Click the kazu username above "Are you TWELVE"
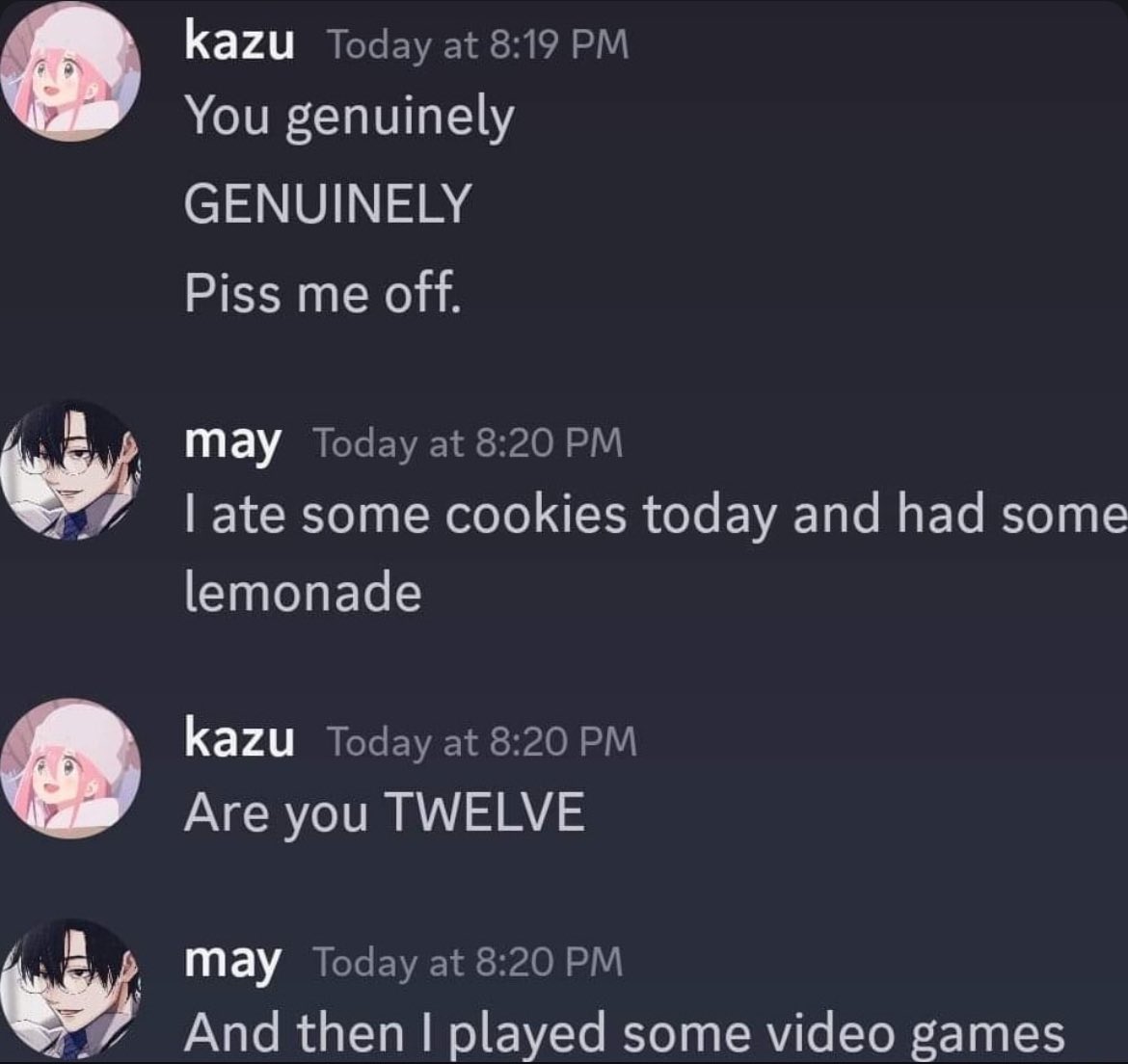Viewport: 1128px width, 1064px height. [x=239, y=738]
